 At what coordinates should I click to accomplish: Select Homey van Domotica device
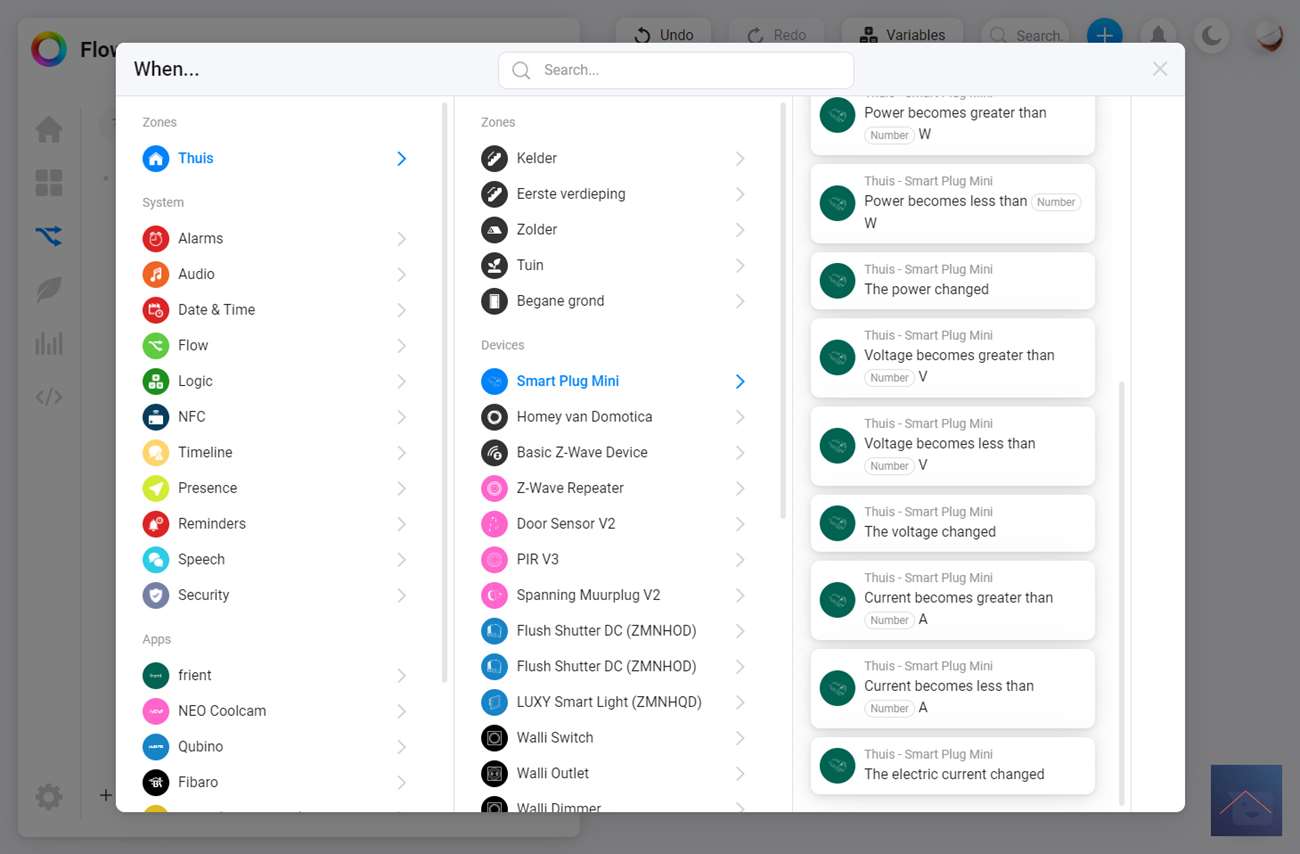pos(584,417)
